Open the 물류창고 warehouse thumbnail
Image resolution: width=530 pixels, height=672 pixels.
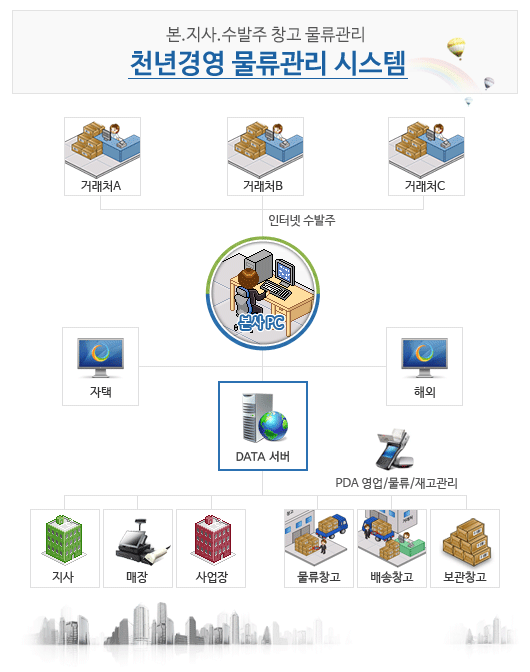point(317,538)
